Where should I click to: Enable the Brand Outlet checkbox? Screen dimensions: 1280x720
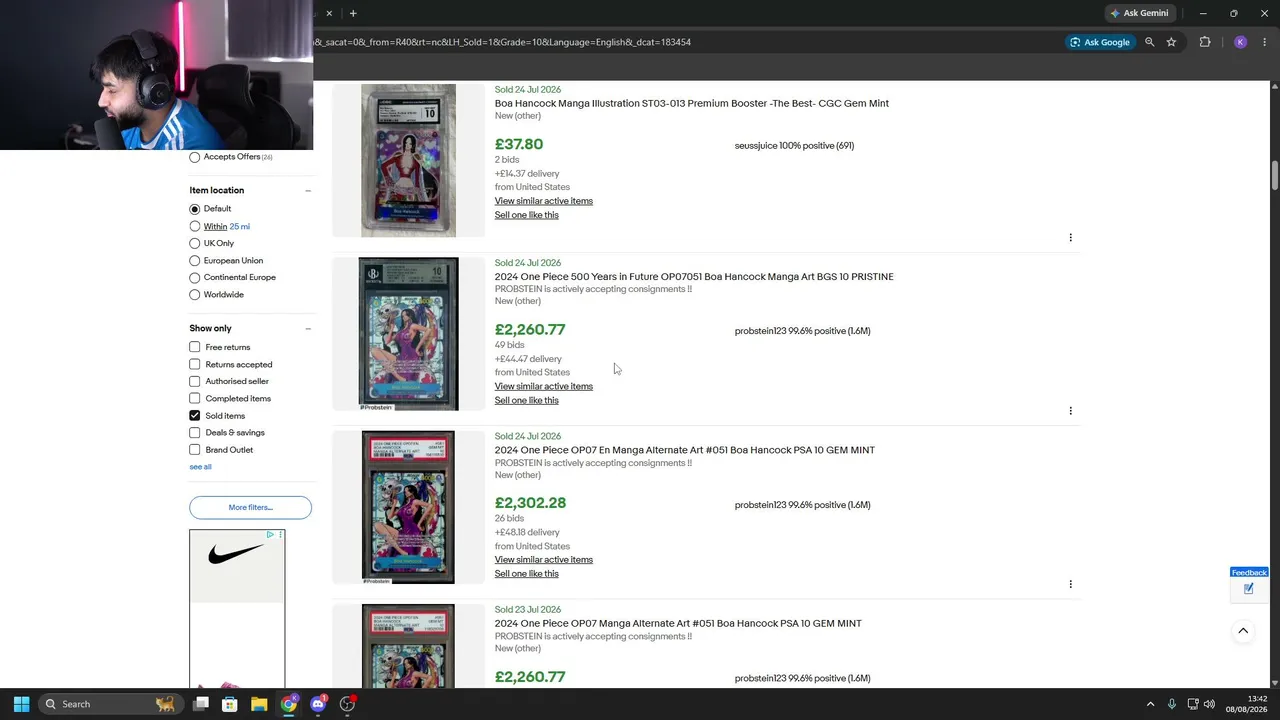[195, 450]
